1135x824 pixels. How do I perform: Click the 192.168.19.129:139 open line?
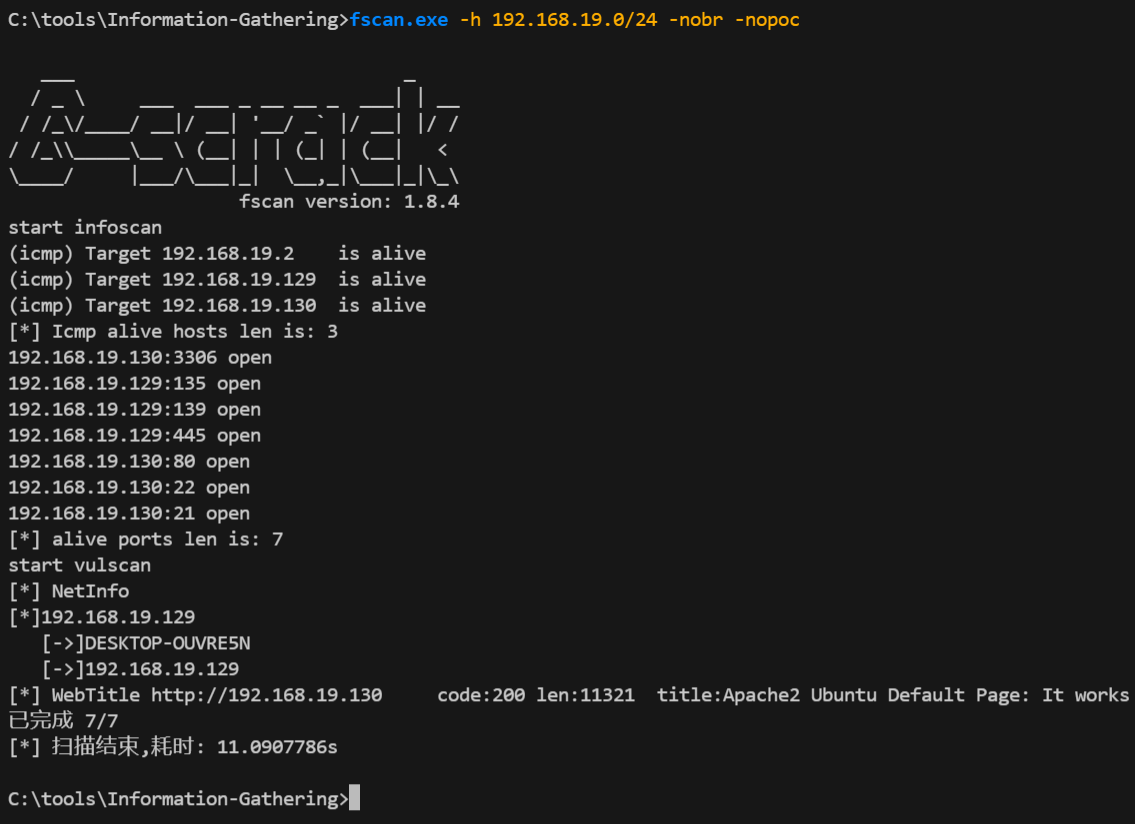click(135, 410)
